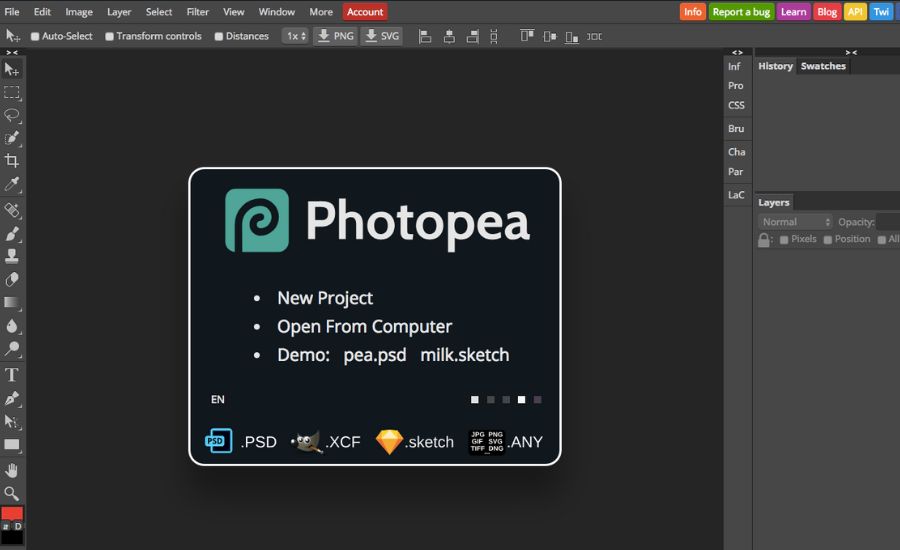Select the Crop tool
The image size is (900, 550).
pos(12,161)
